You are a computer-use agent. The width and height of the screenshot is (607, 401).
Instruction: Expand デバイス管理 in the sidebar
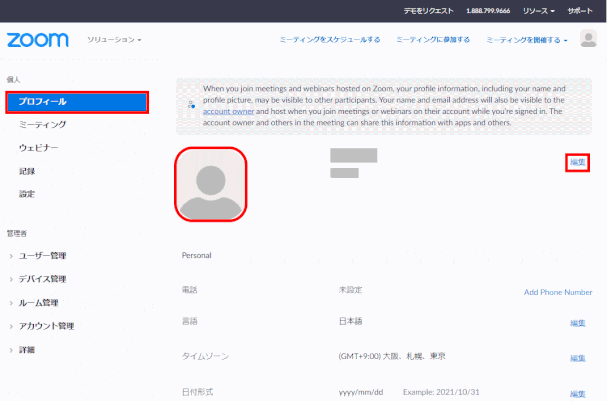click(43, 279)
